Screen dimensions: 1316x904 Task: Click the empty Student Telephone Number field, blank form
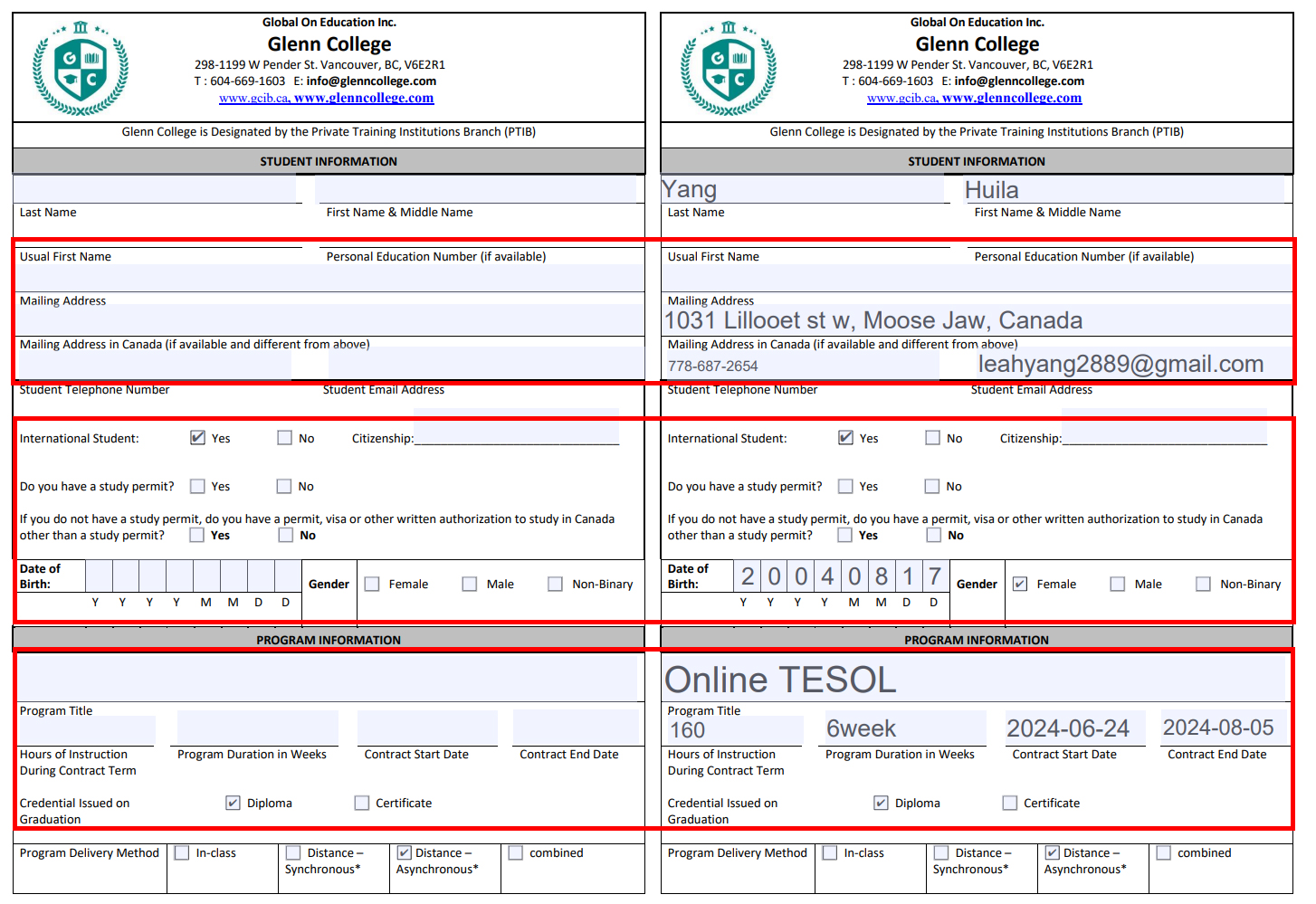click(155, 364)
